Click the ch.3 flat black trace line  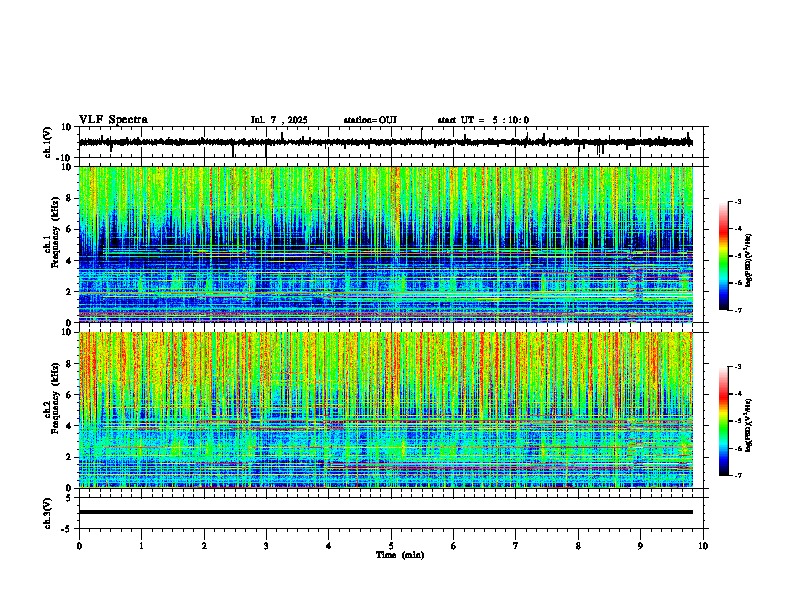click(x=386, y=512)
